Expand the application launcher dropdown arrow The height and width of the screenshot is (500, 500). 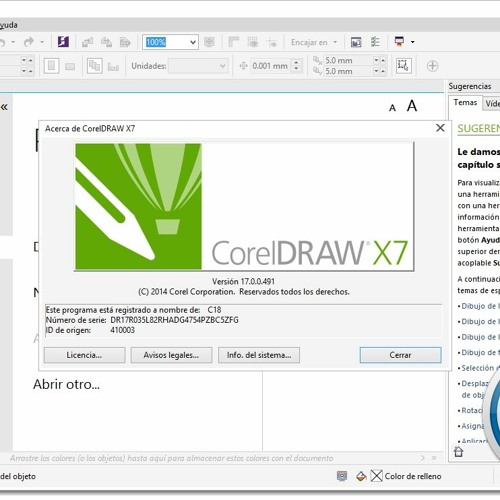tap(413, 42)
